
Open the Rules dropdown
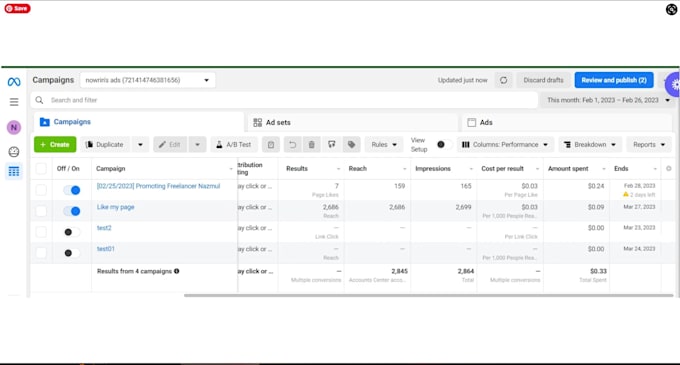384,145
